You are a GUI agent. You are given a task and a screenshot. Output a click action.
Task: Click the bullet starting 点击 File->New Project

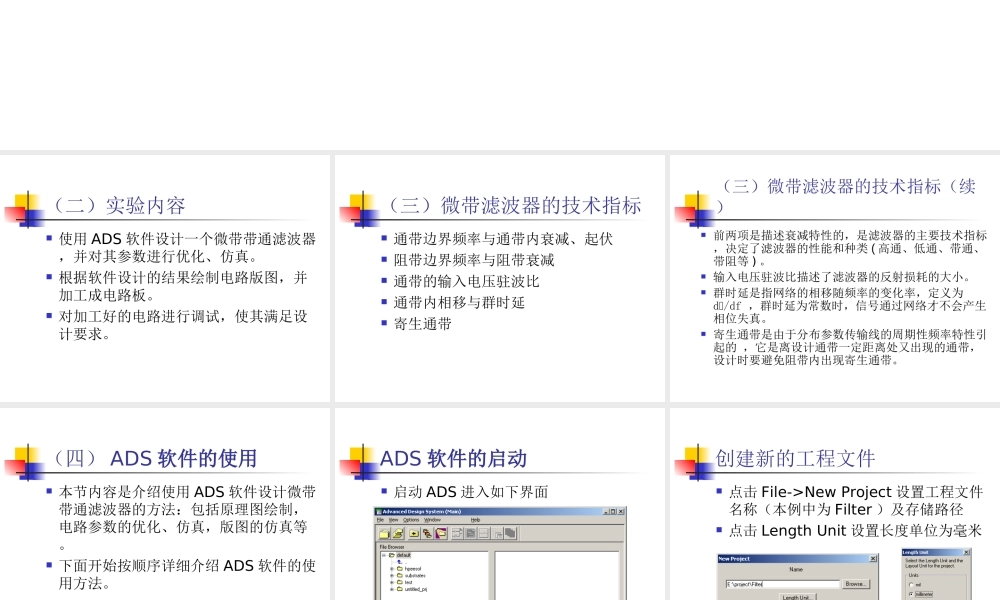[x=856, y=501]
